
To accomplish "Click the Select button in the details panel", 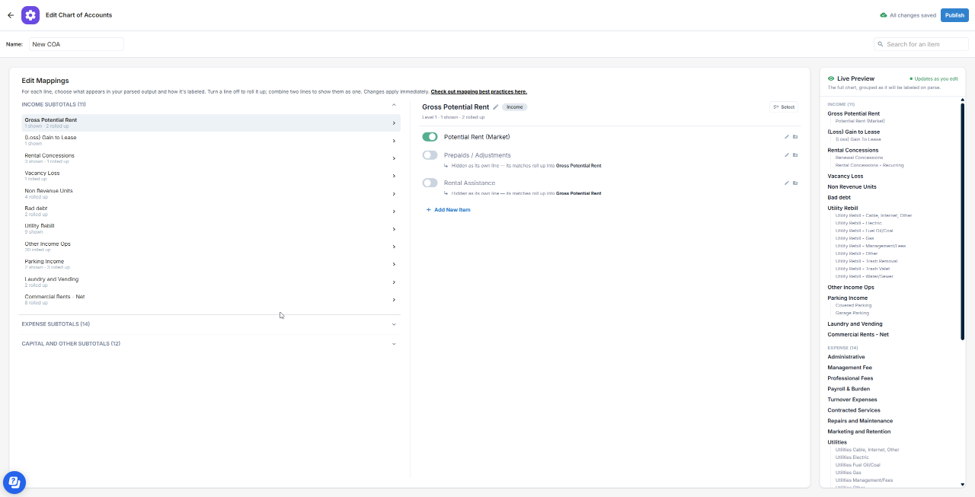I will coord(783,107).
